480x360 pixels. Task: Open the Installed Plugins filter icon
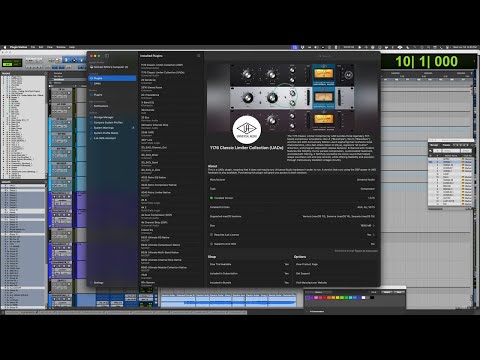point(199,56)
